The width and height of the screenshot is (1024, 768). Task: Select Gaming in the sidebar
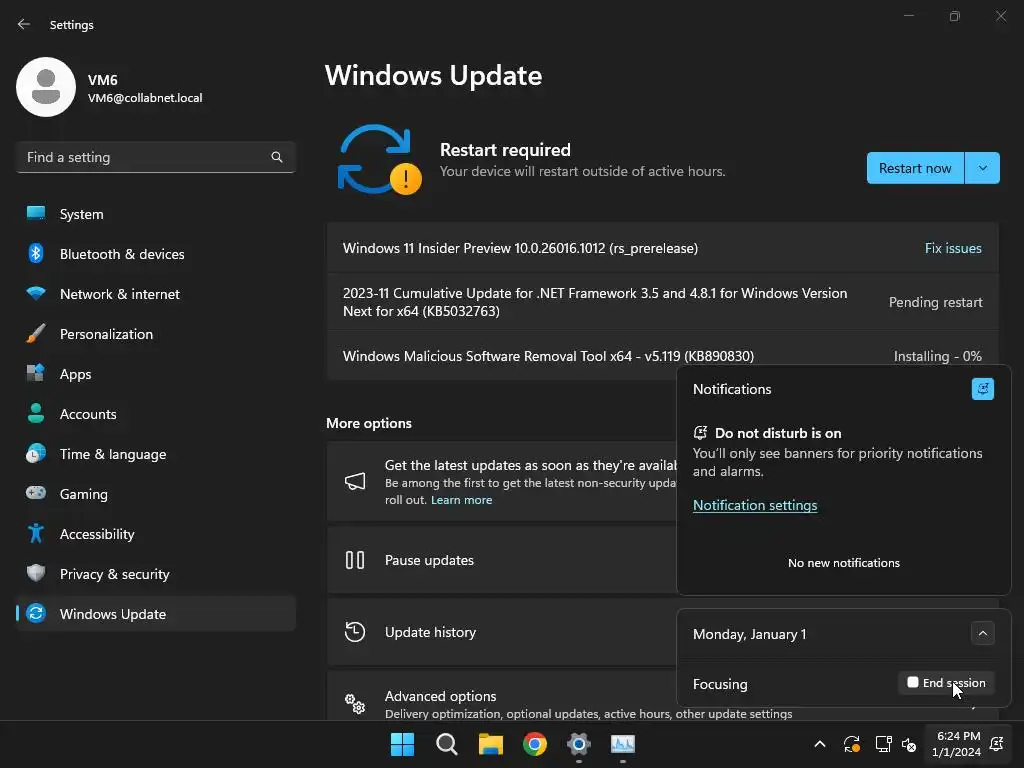pyautogui.click(x=155, y=494)
